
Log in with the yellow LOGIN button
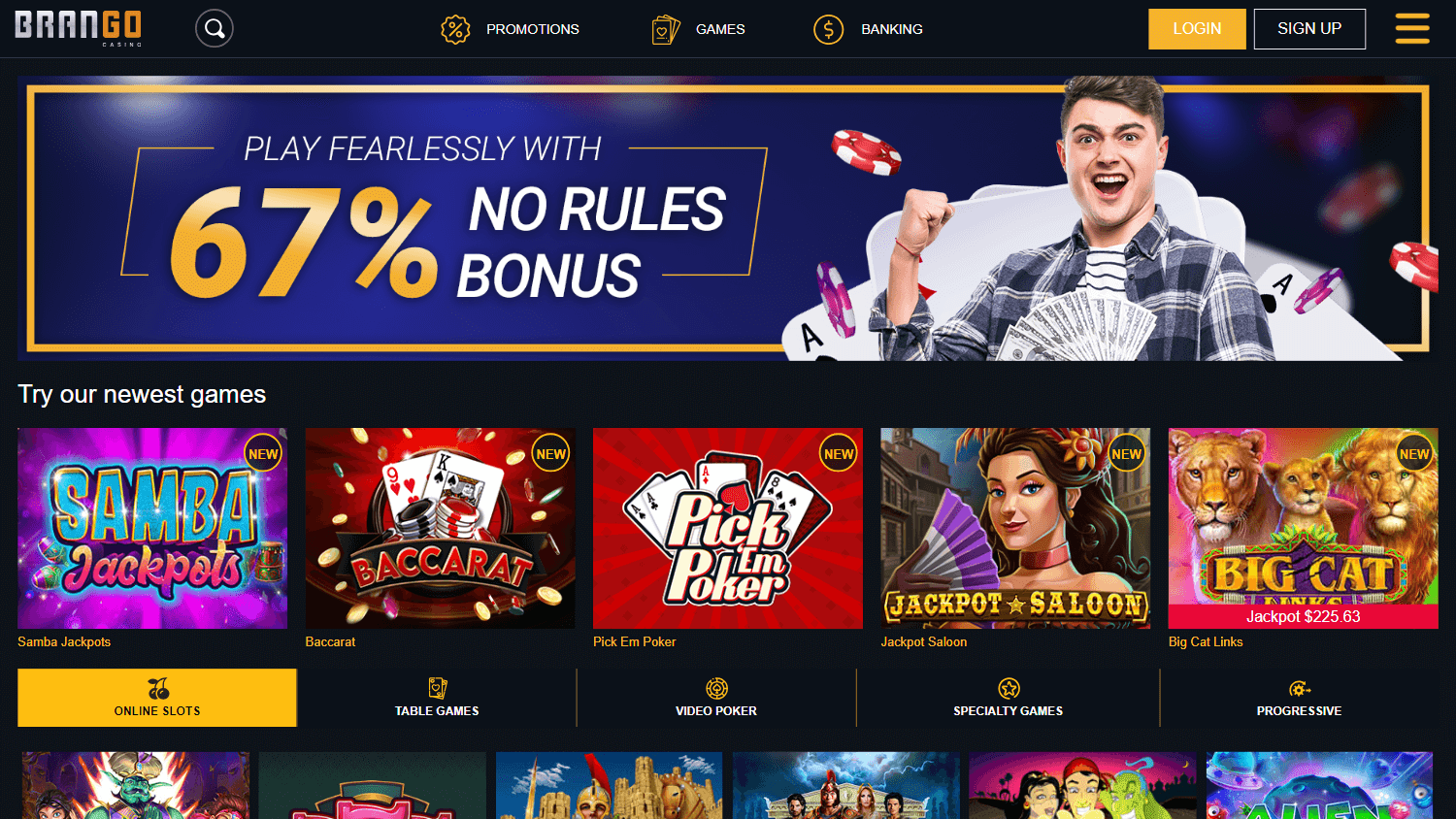pos(1197,29)
